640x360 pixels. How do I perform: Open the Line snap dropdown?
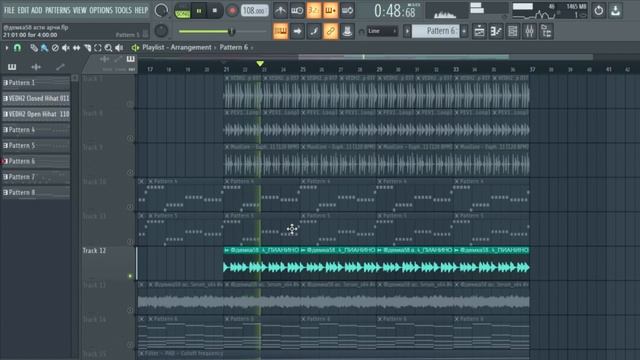382,31
